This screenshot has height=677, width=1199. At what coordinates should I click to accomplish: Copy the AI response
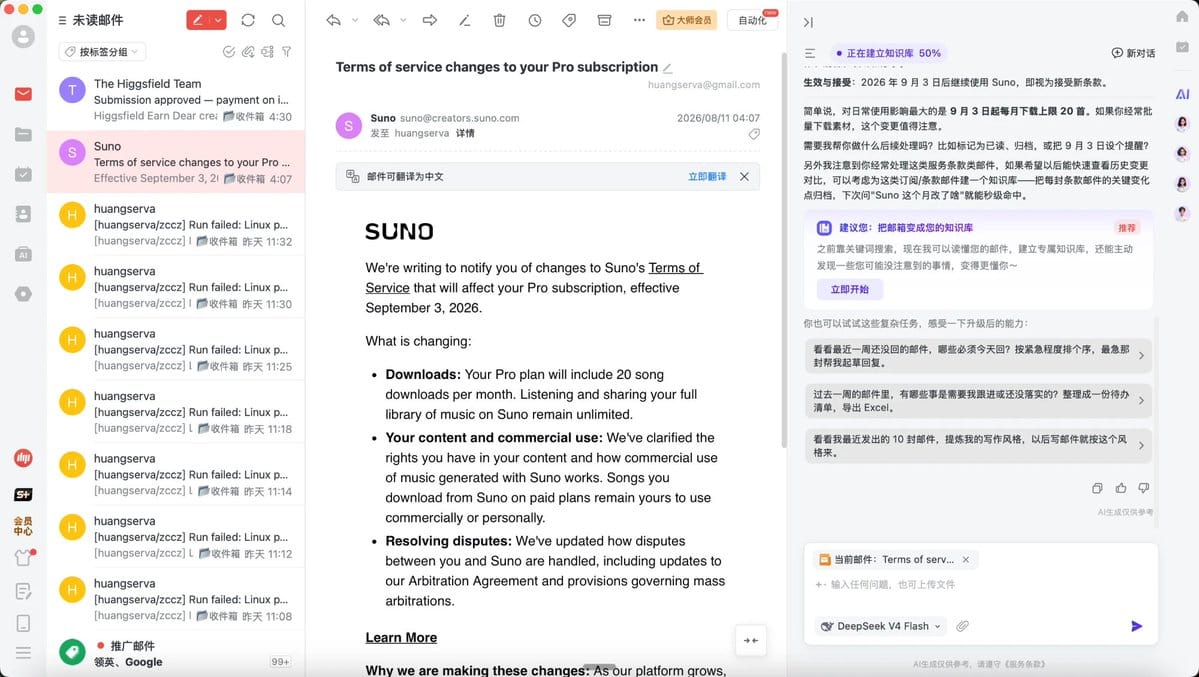[x=1097, y=488]
